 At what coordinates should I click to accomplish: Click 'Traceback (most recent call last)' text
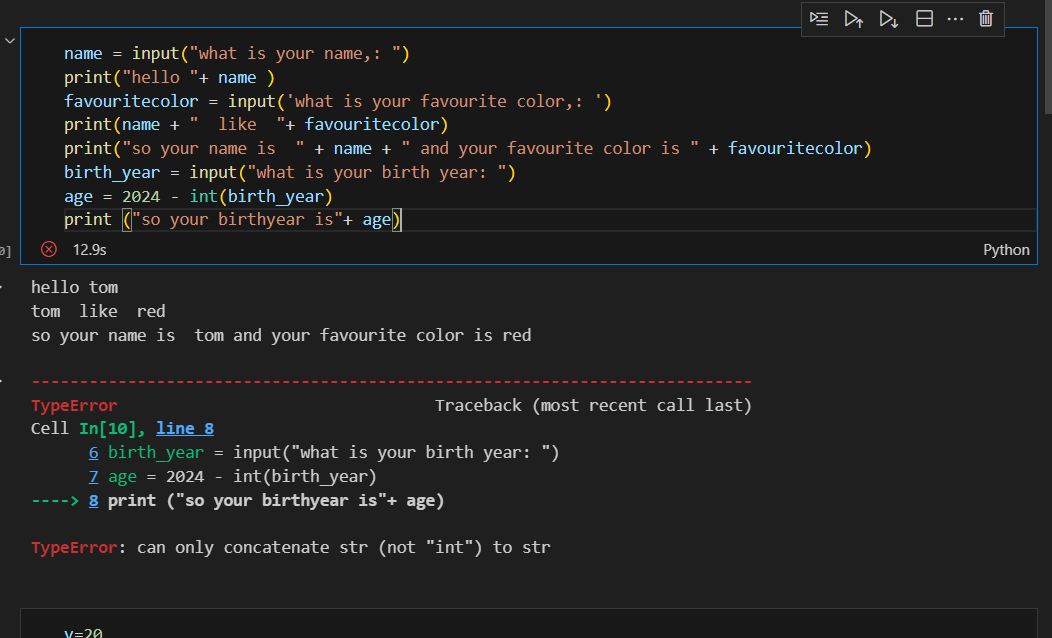pyautogui.click(x=593, y=405)
